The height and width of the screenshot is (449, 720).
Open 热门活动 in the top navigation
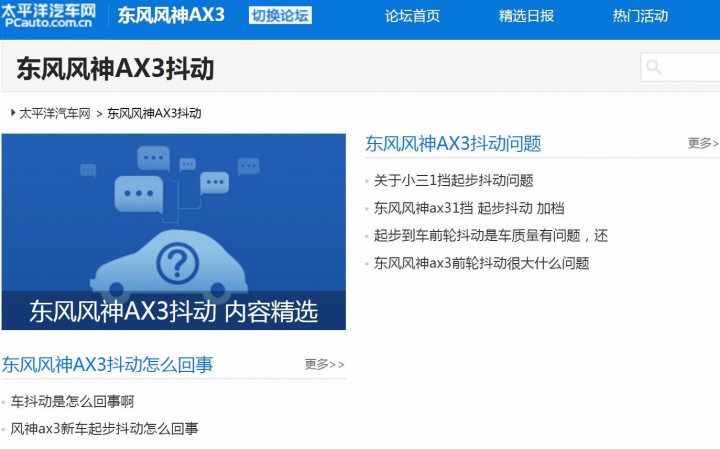pos(640,16)
